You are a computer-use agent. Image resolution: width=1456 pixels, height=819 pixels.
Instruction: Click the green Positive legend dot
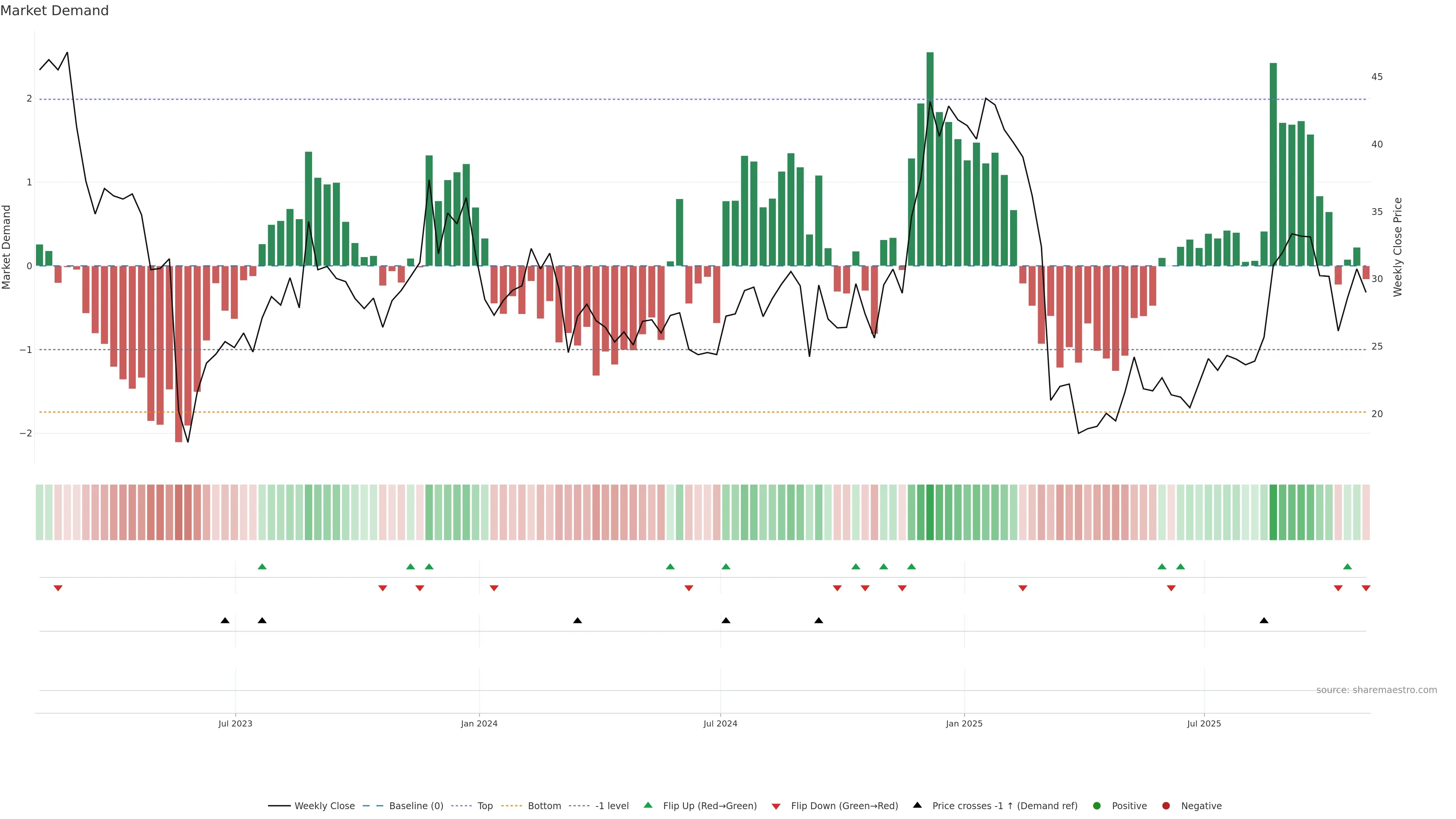1097,805
